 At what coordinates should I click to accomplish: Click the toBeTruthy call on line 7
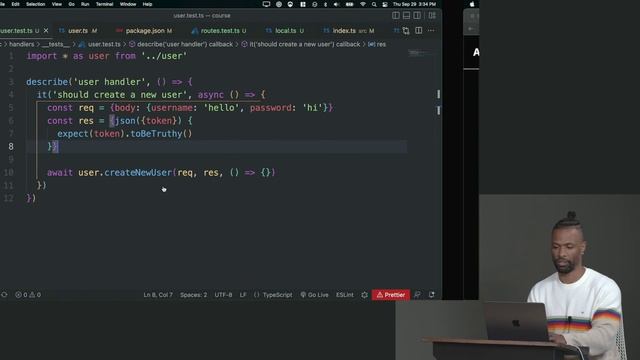[x=156, y=134]
